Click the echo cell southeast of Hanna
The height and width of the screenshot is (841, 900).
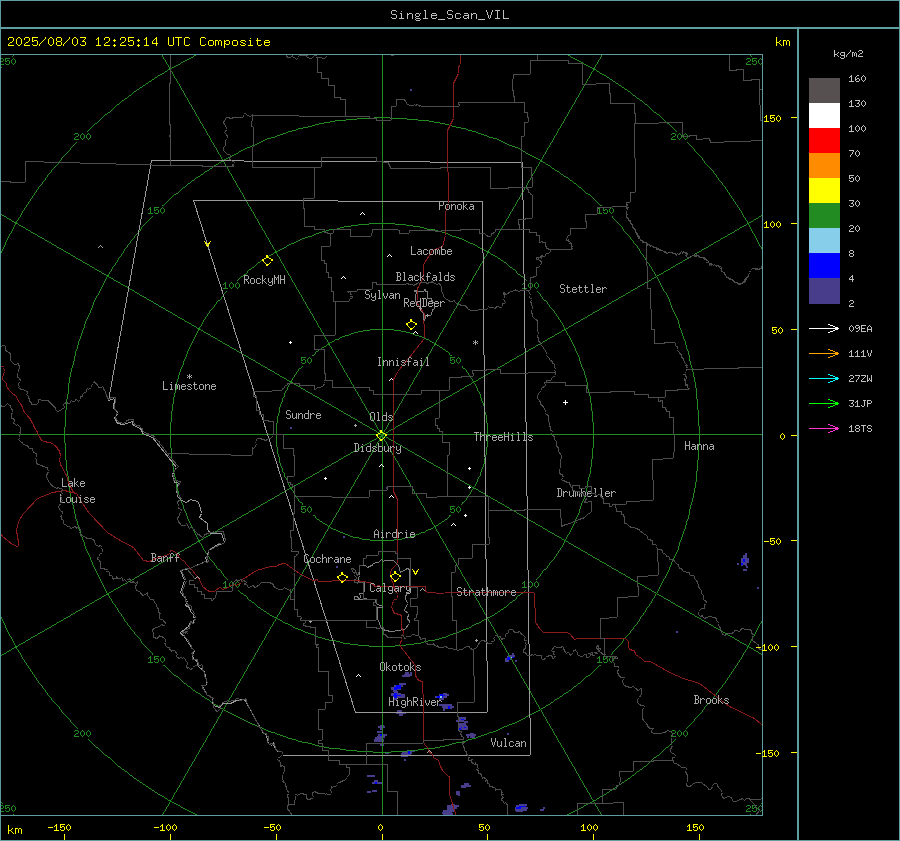point(744,560)
